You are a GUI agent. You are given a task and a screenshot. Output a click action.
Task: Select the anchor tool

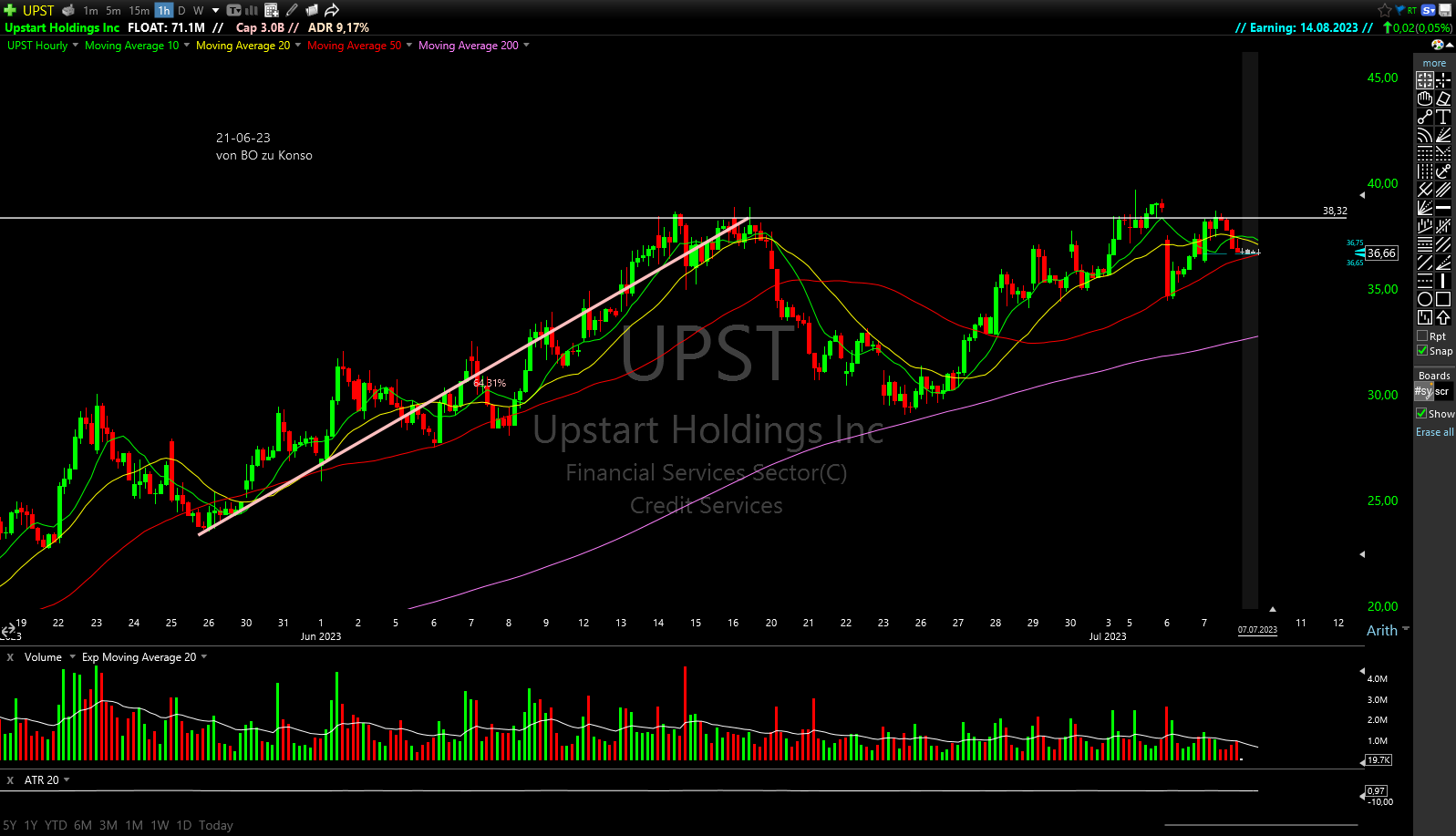[1443, 171]
